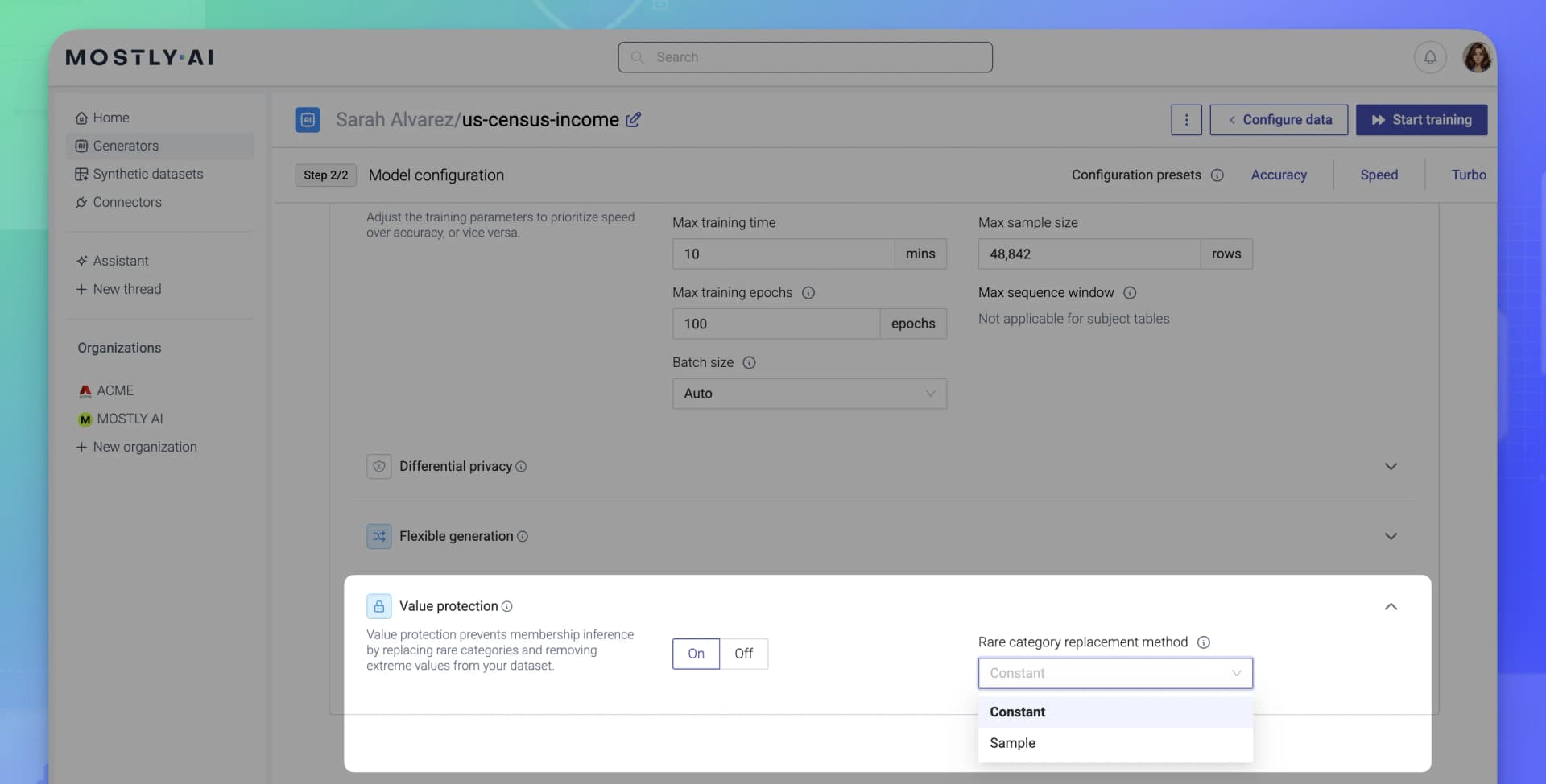The height and width of the screenshot is (784, 1546).
Task: Open the Batch size Auto dropdown
Action: [x=809, y=394]
